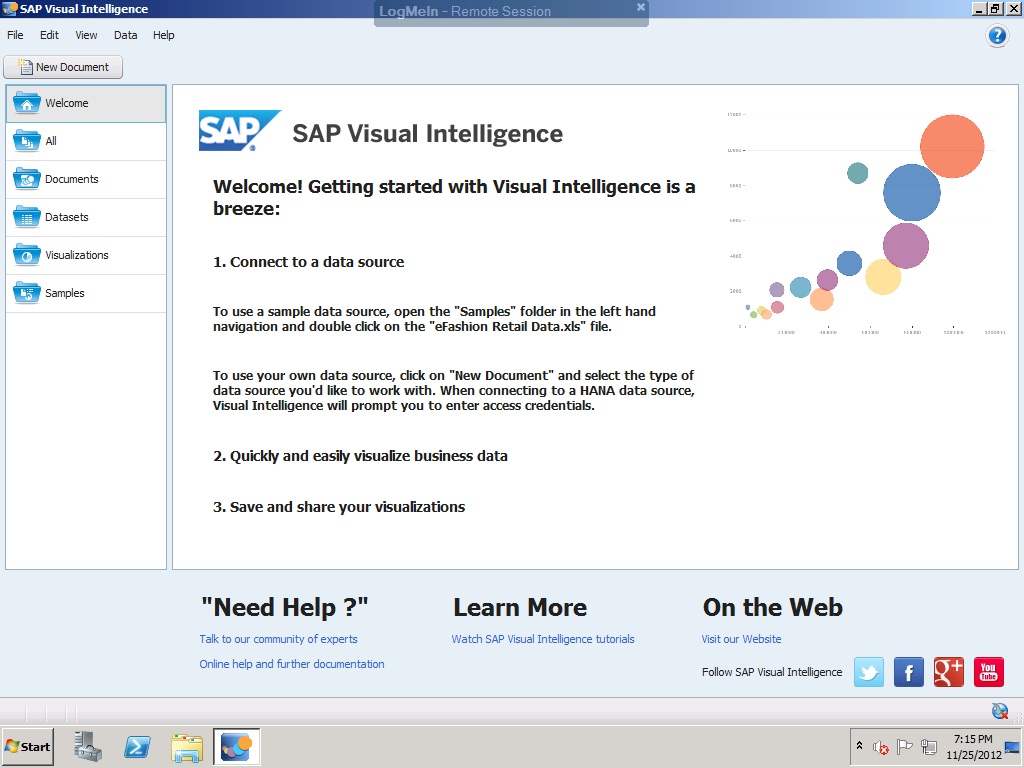Click the muted volume tray icon
The width and height of the screenshot is (1024, 768).
[880, 746]
